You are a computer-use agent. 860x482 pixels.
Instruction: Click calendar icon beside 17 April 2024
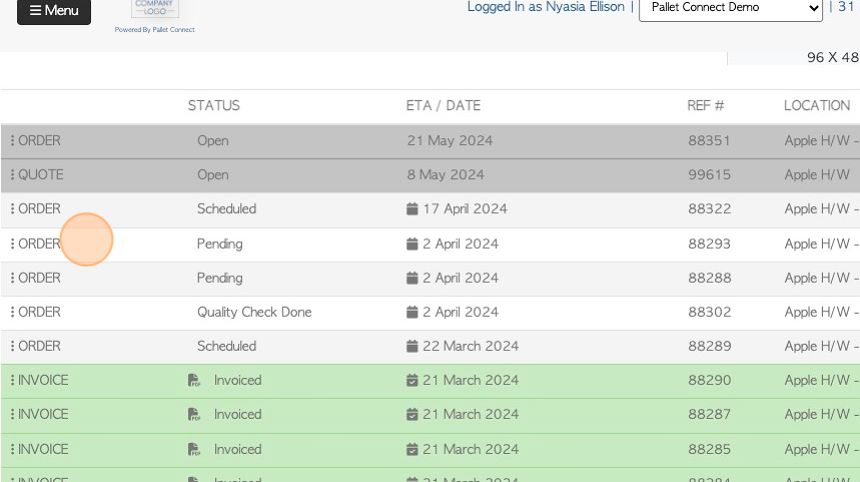(412, 208)
